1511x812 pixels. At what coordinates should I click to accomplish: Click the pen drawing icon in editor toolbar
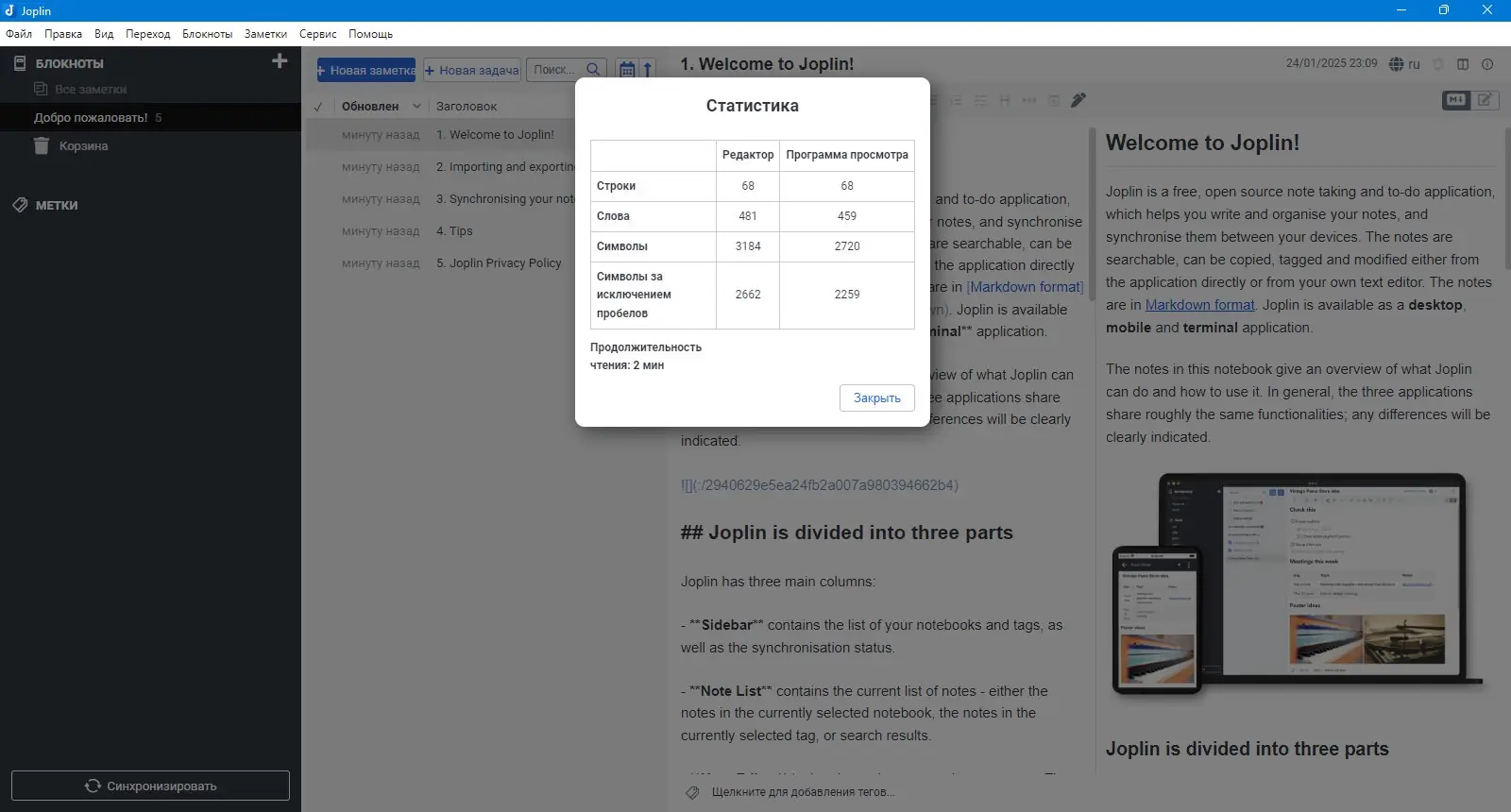coord(1078,100)
